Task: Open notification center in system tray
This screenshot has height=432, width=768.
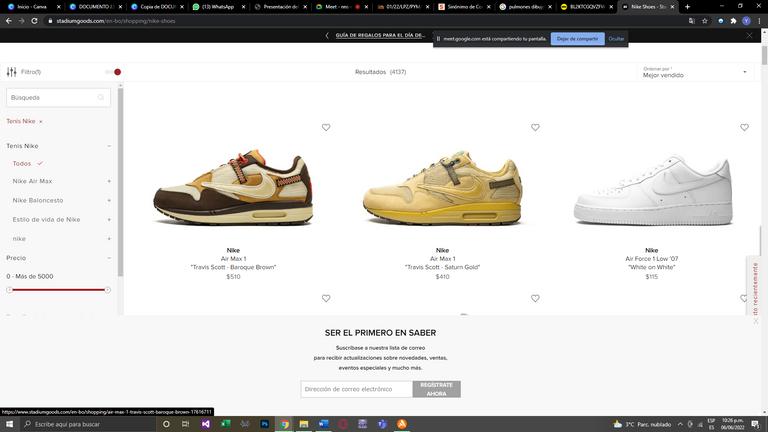Action: (x=755, y=424)
